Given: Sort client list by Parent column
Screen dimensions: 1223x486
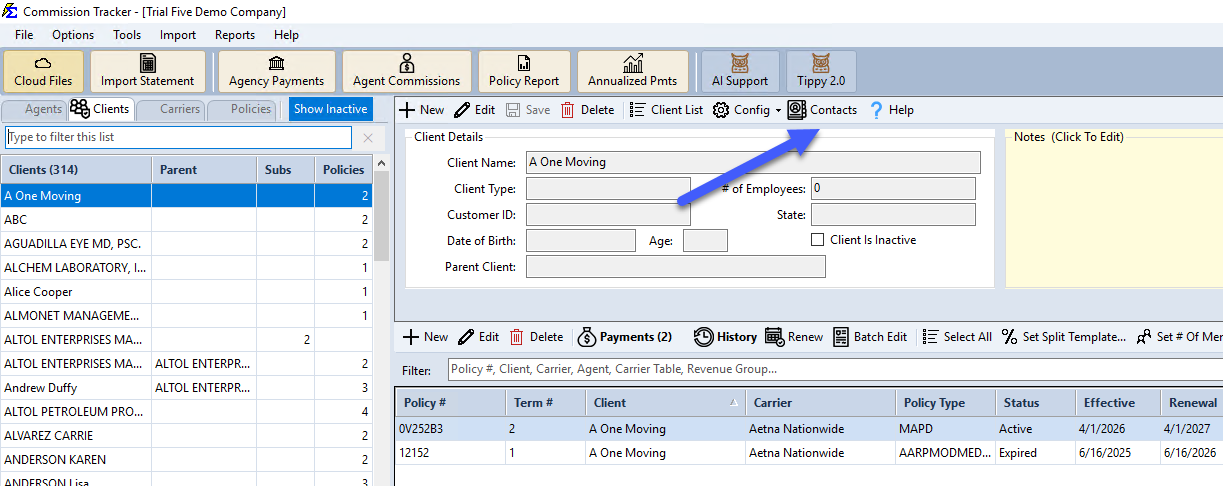Looking at the screenshot, I should click(x=204, y=170).
